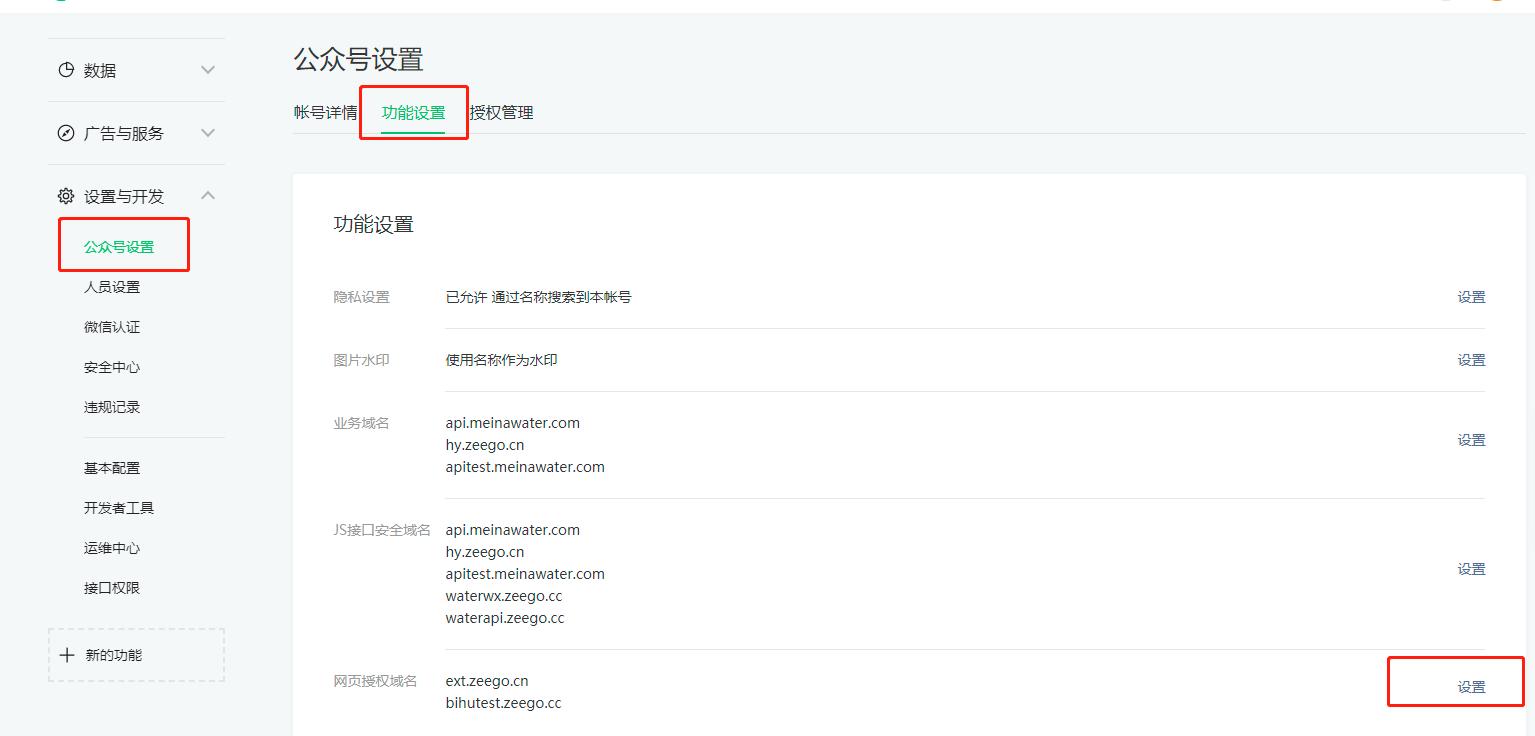1535x736 pixels.
Task: Open 微信认证 from the sidebar
Action: [x=112, y=327]
